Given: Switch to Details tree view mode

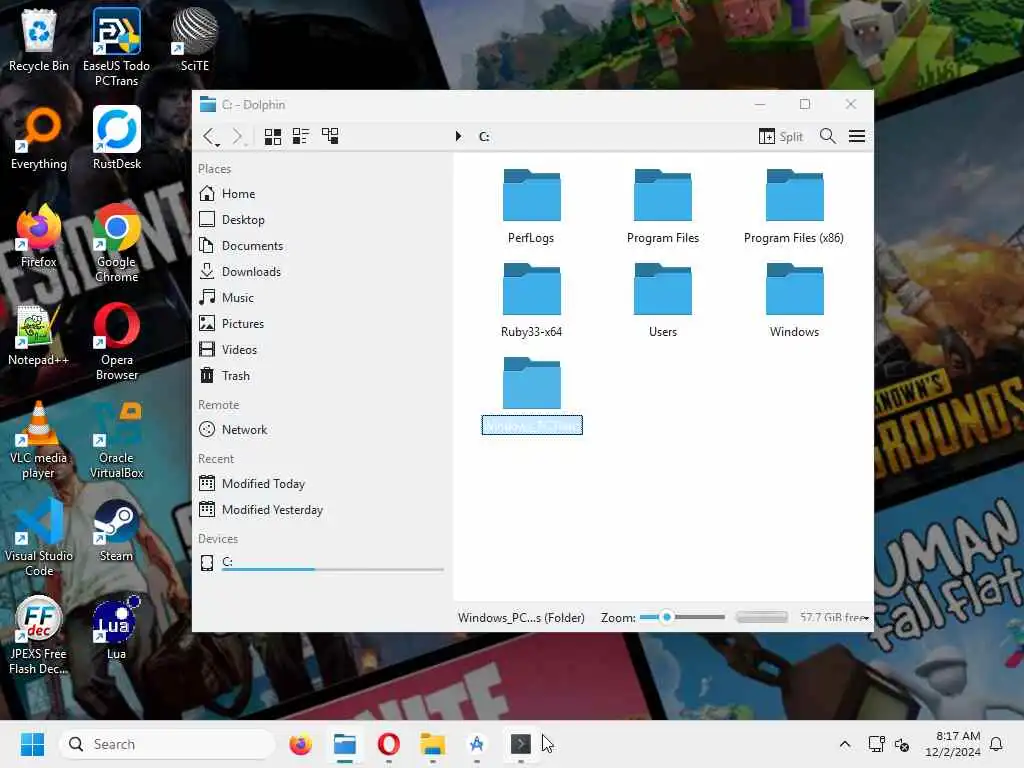Looking at the screenshot, I should pyautogui.click(x=330, y=136).
